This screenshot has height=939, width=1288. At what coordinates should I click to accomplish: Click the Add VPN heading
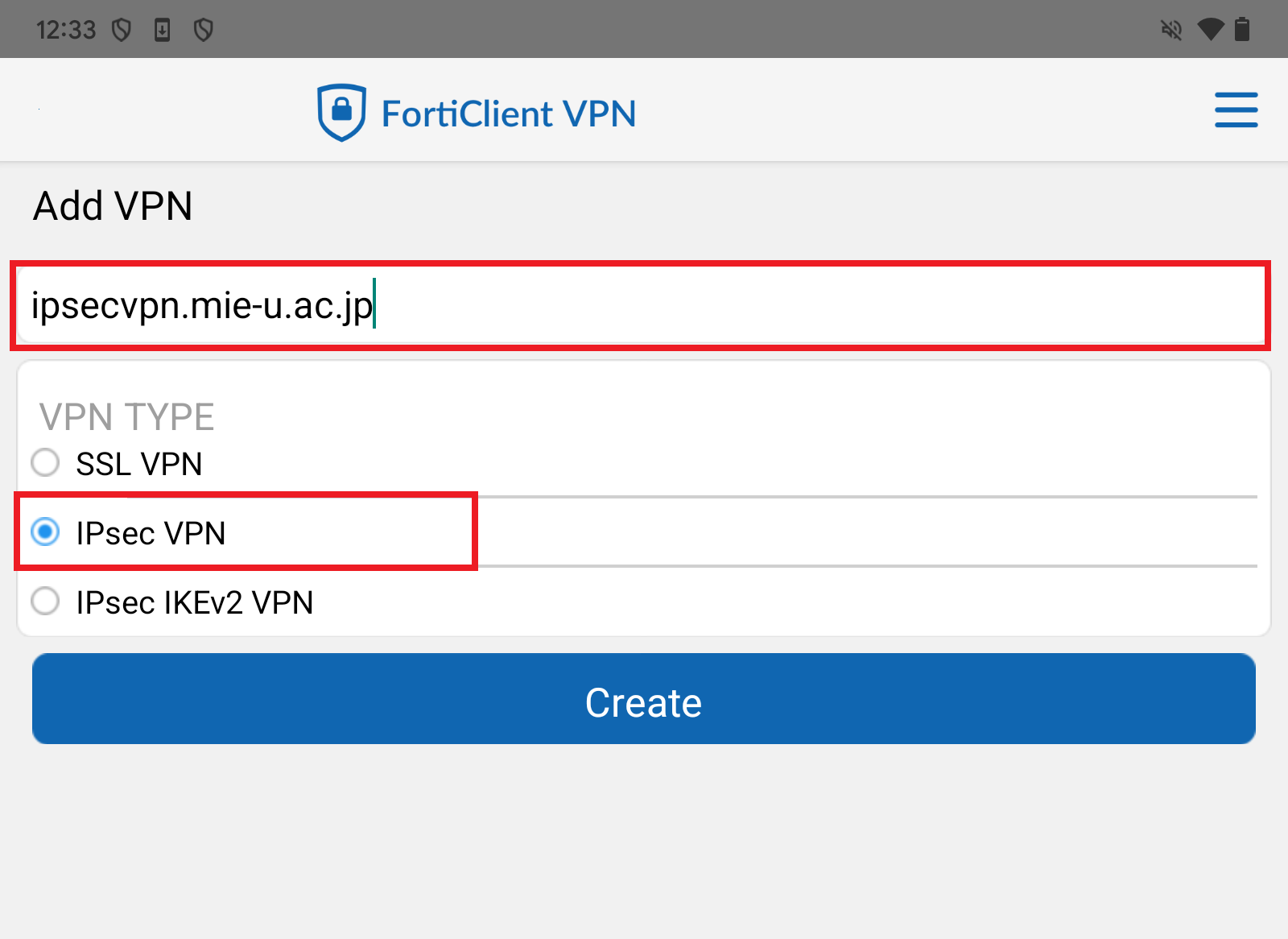113,206
